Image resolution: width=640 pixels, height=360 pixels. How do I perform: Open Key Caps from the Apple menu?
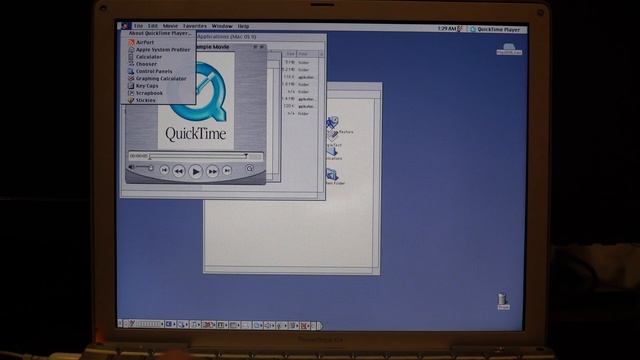[x=158, y=86]
